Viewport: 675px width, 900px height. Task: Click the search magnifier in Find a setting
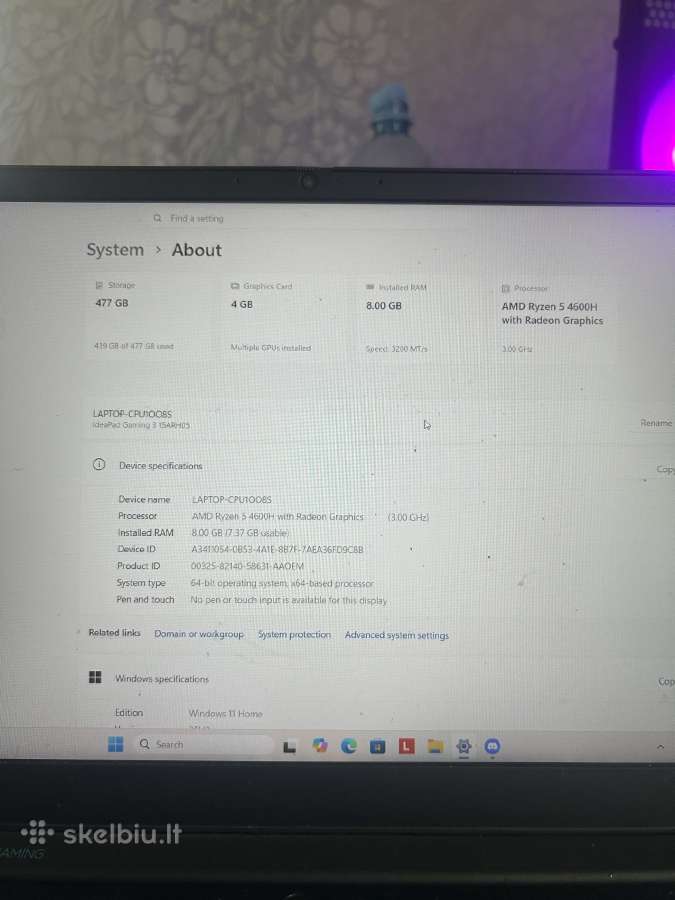(157, 218)
